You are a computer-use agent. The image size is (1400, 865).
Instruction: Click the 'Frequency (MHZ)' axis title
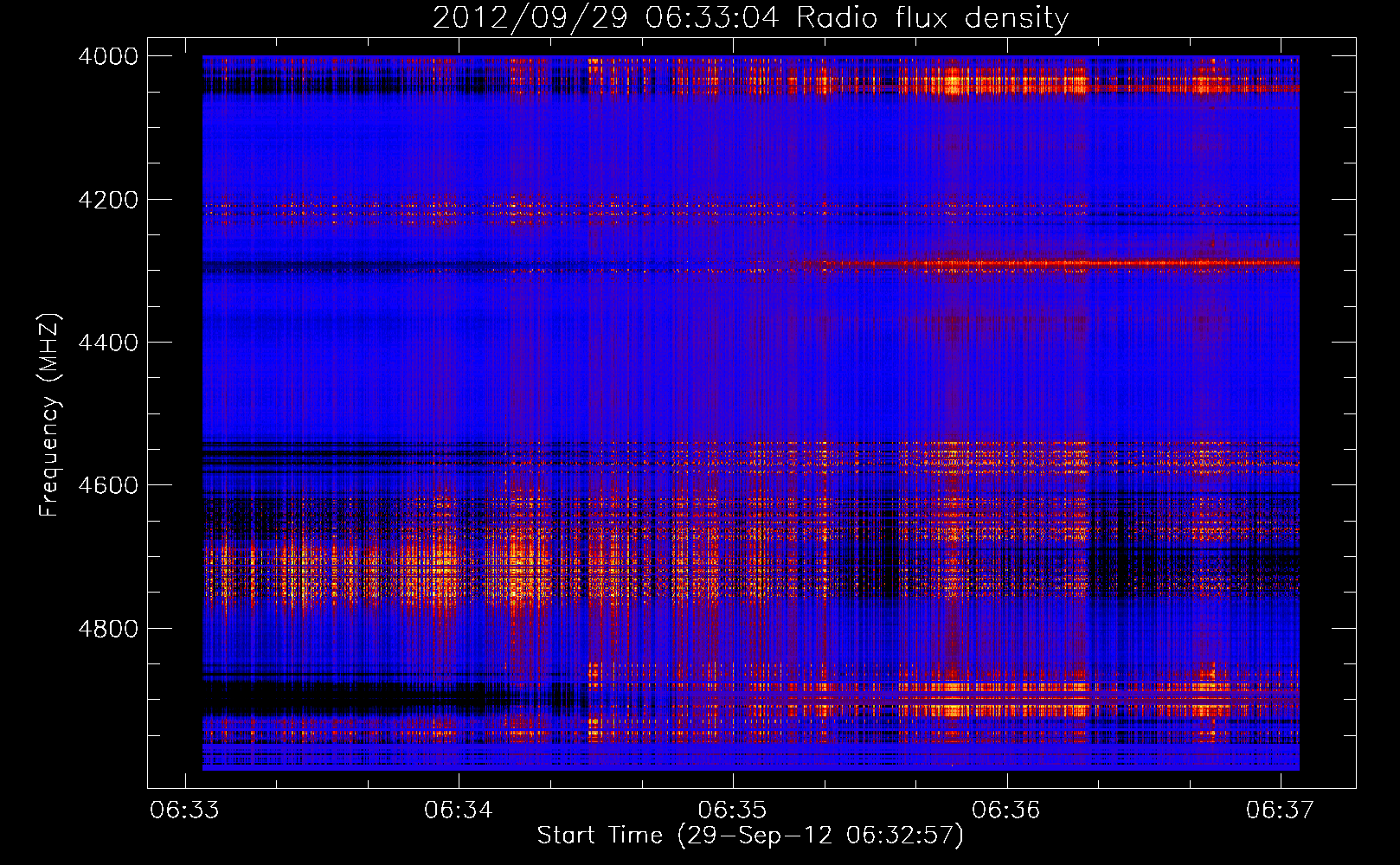(x=49, y=415)
